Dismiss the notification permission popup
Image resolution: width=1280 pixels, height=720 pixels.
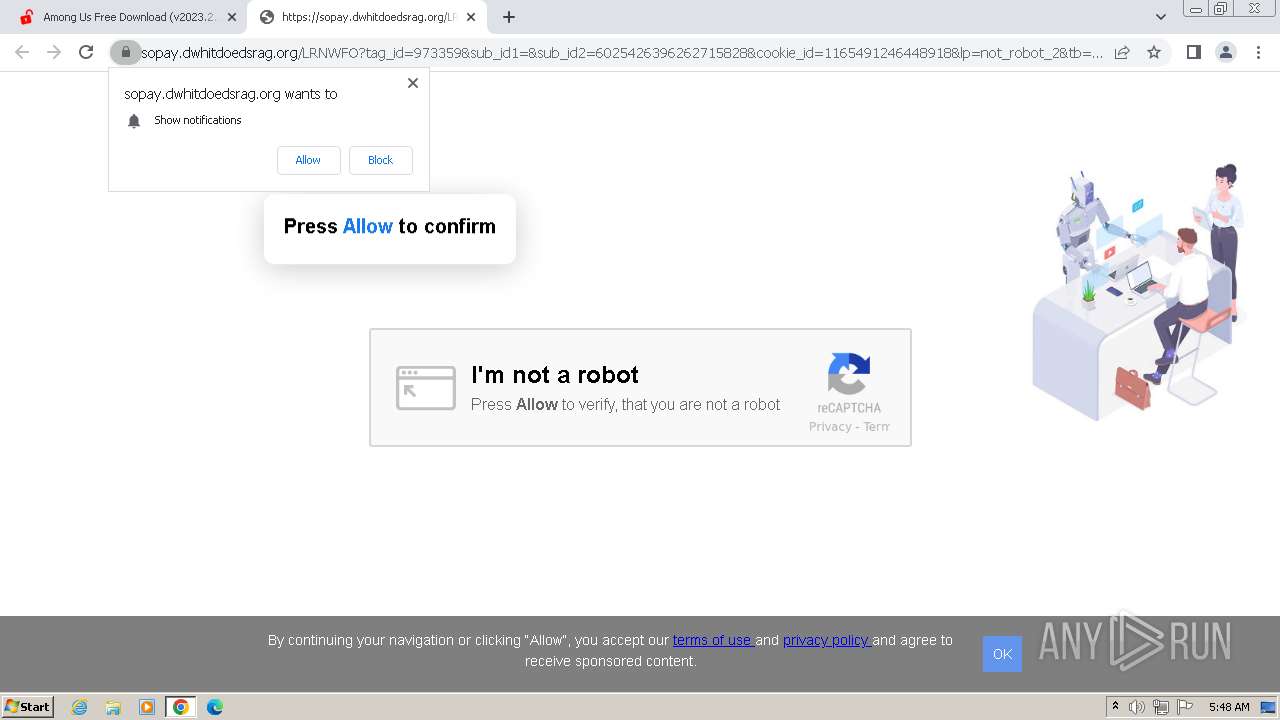click(413, 83)
